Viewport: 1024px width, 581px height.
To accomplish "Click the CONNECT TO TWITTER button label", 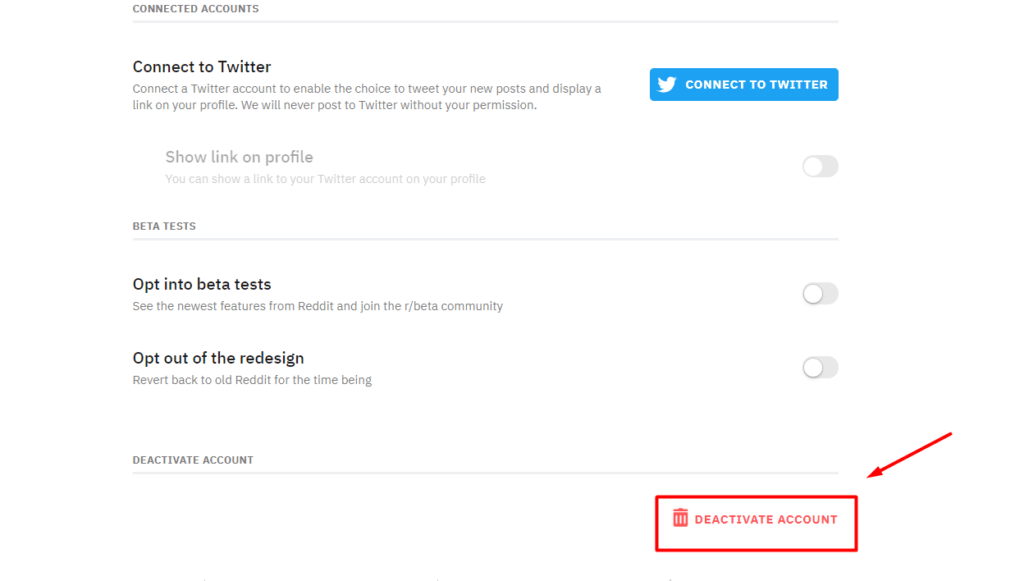I will [x=756, y=85].
